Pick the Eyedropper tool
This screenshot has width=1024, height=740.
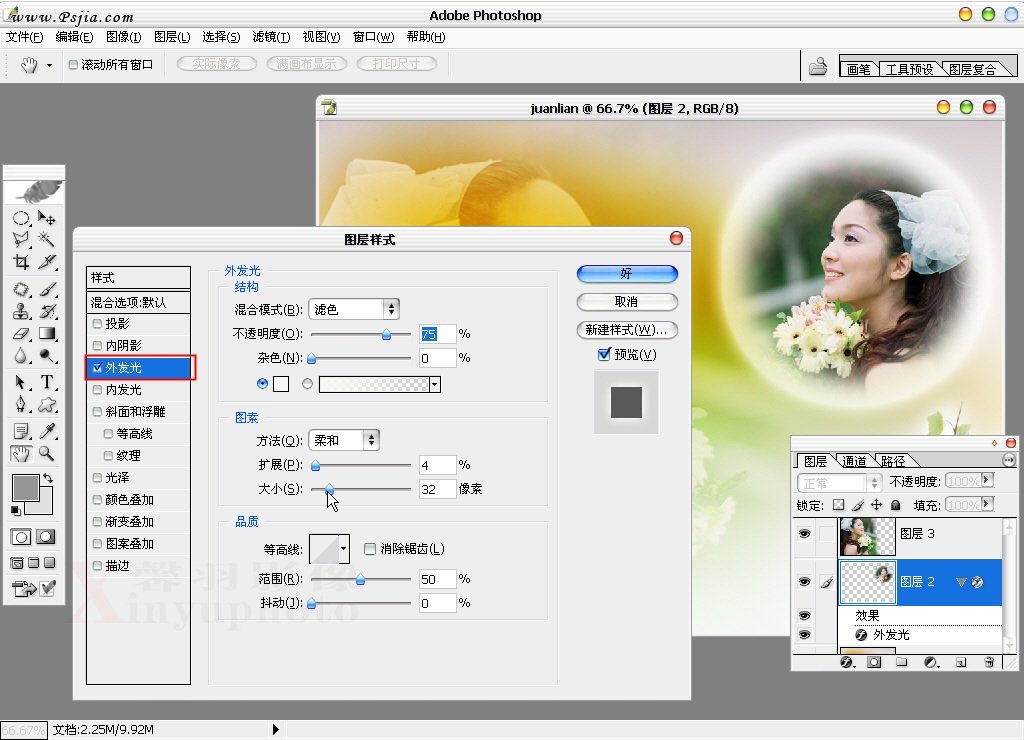(46, 430)
